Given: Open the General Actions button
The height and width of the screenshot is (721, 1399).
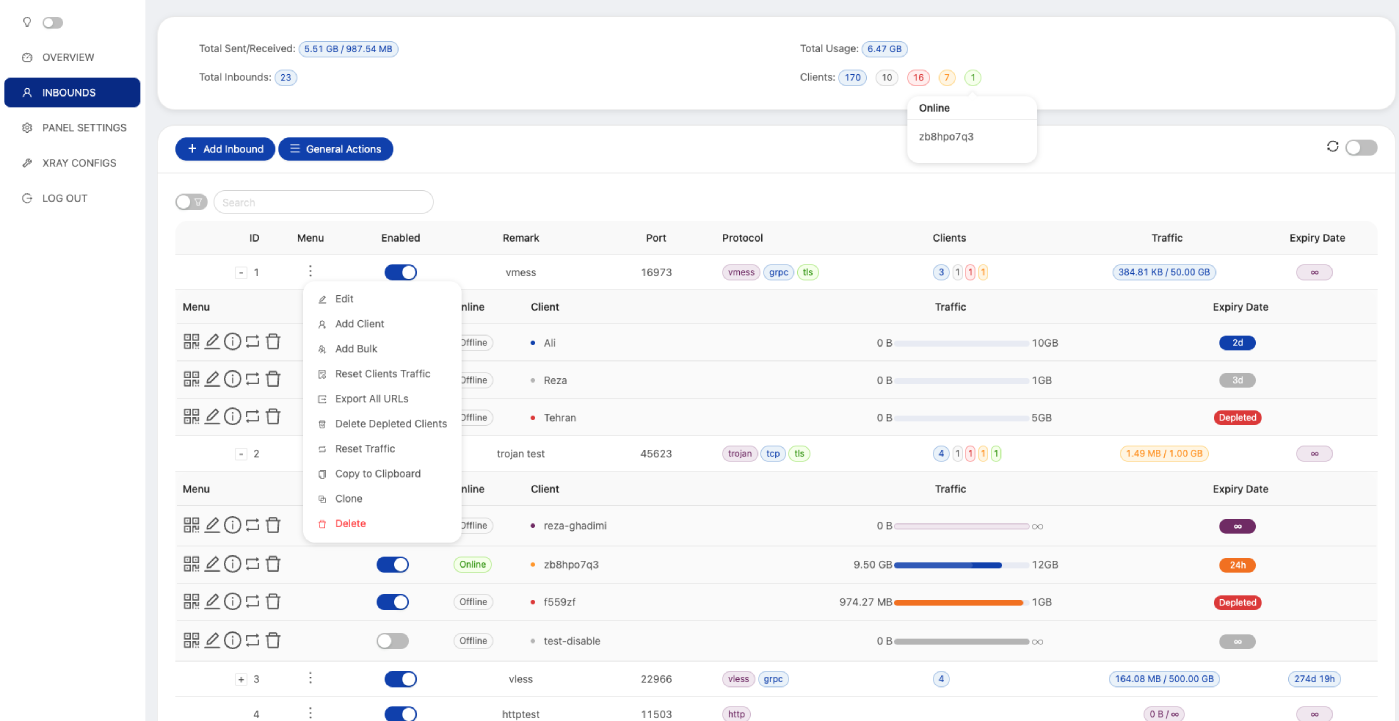Looking at the screenshot, I should tap(335, 149).
